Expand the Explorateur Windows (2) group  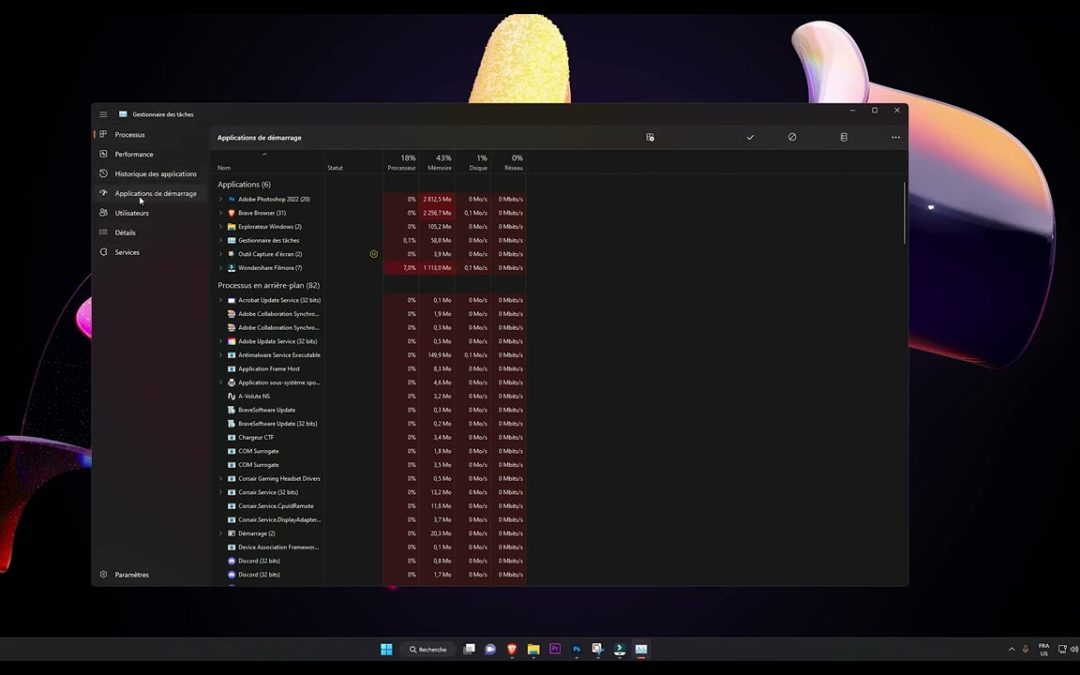220,227
